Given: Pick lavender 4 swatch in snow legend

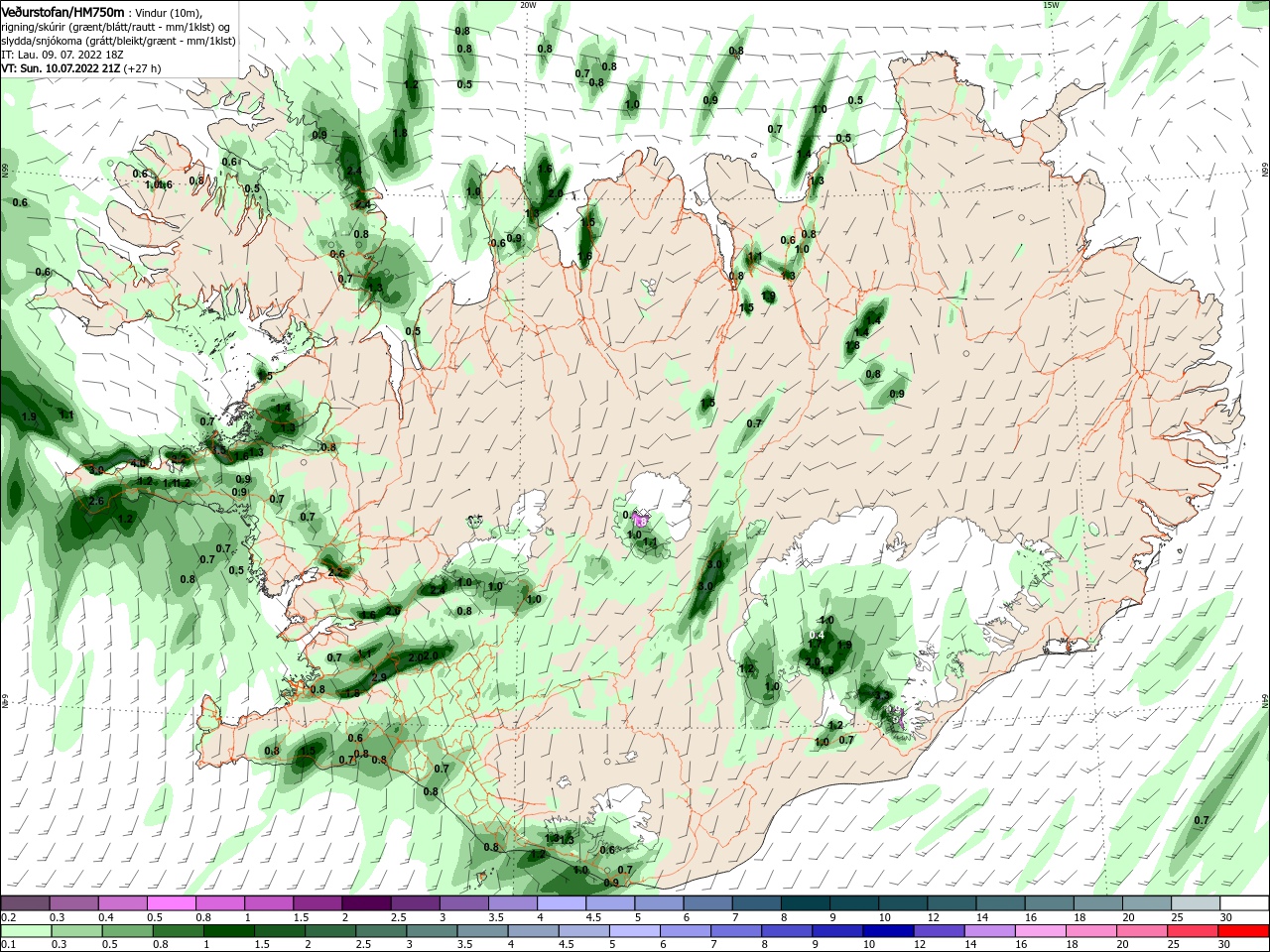Looking at the screenshot, I should [x=561, y=903].
